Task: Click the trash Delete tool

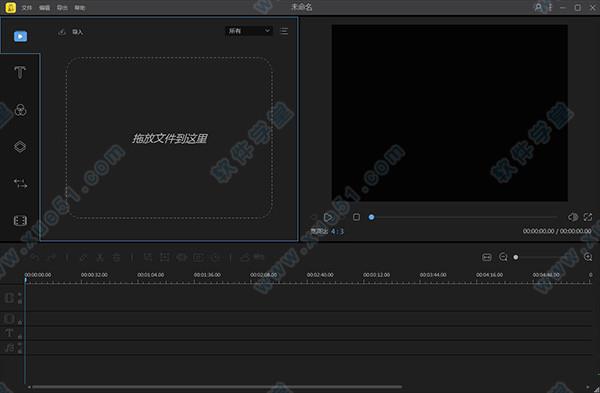Action: coord(116,258)
